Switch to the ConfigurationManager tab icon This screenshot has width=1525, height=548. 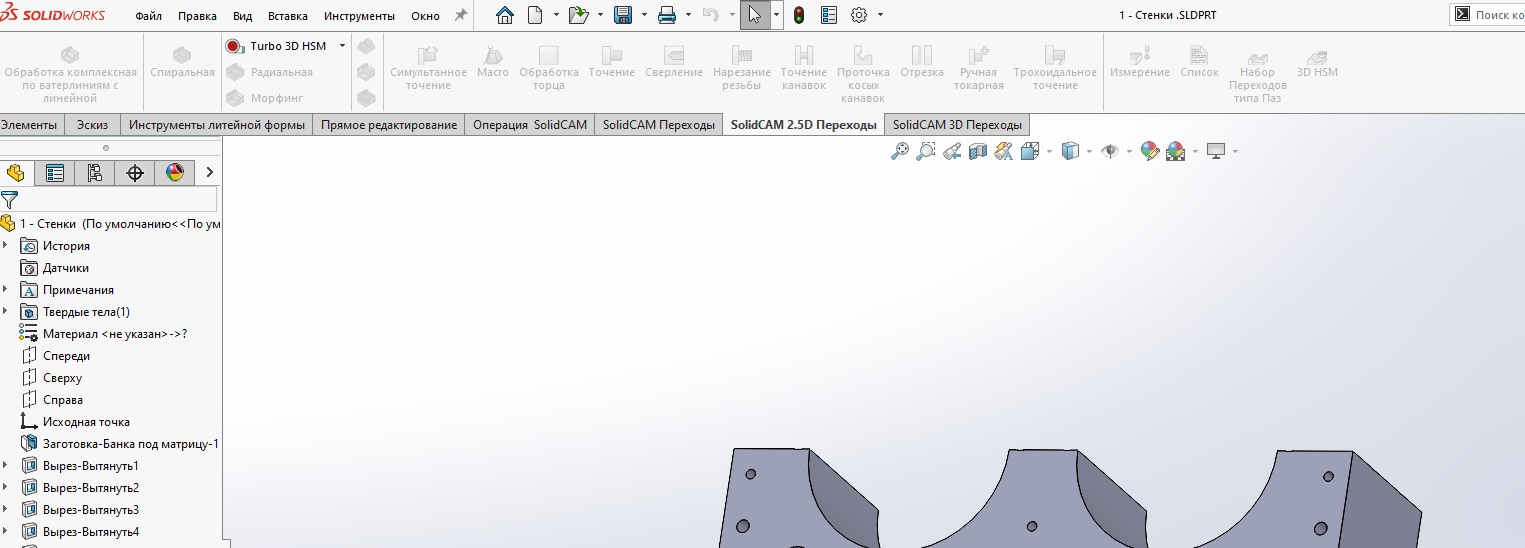click(95, 172)
